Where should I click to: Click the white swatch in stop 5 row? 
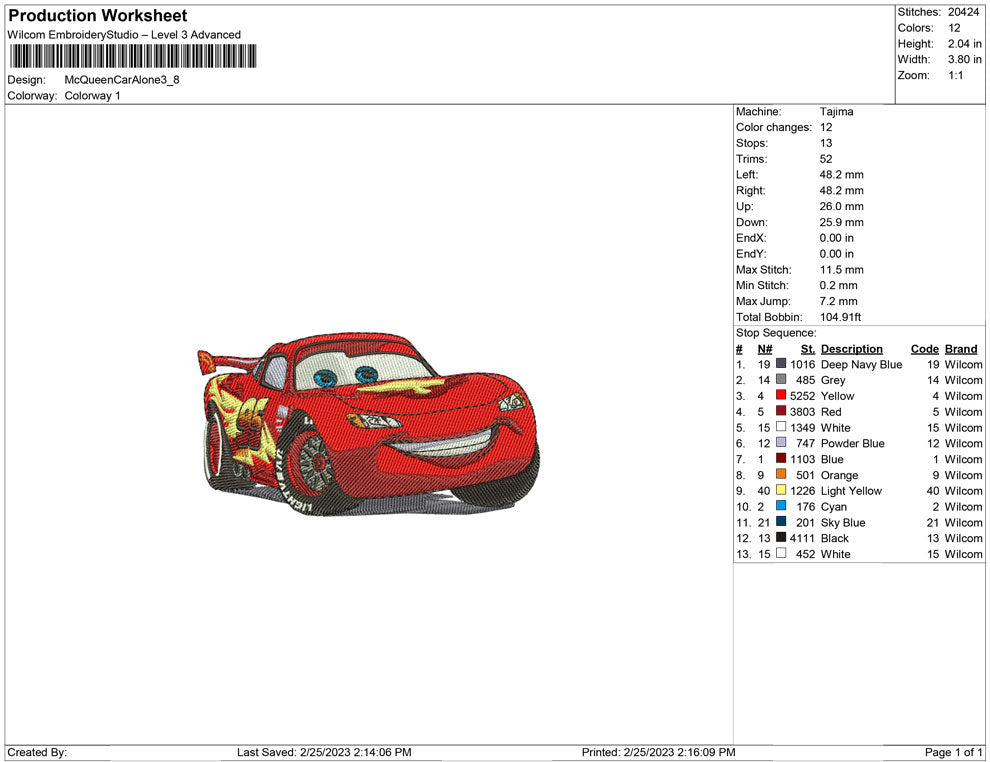pos(781,427)
